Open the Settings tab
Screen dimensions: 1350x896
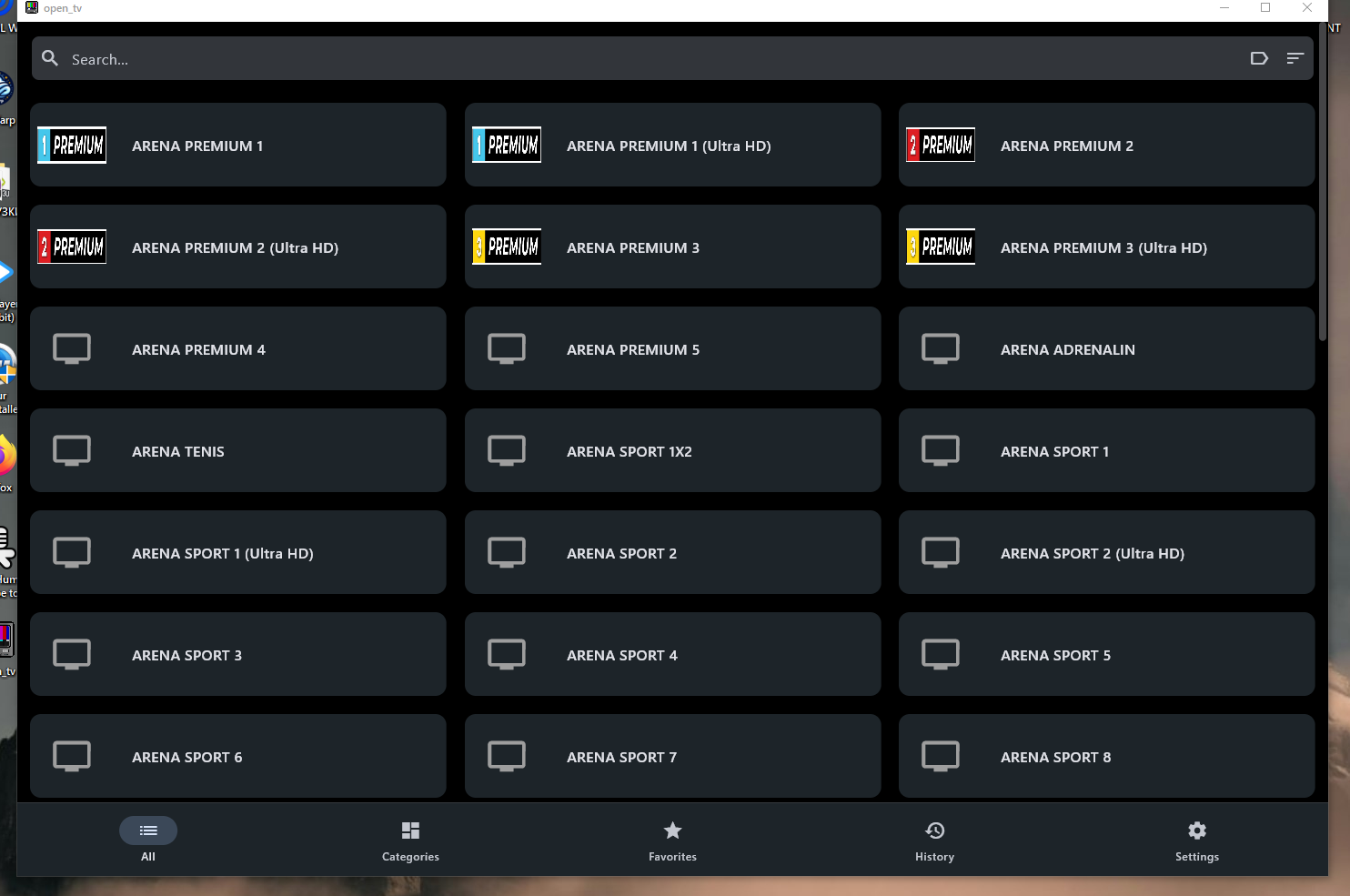coord(1197,840)
